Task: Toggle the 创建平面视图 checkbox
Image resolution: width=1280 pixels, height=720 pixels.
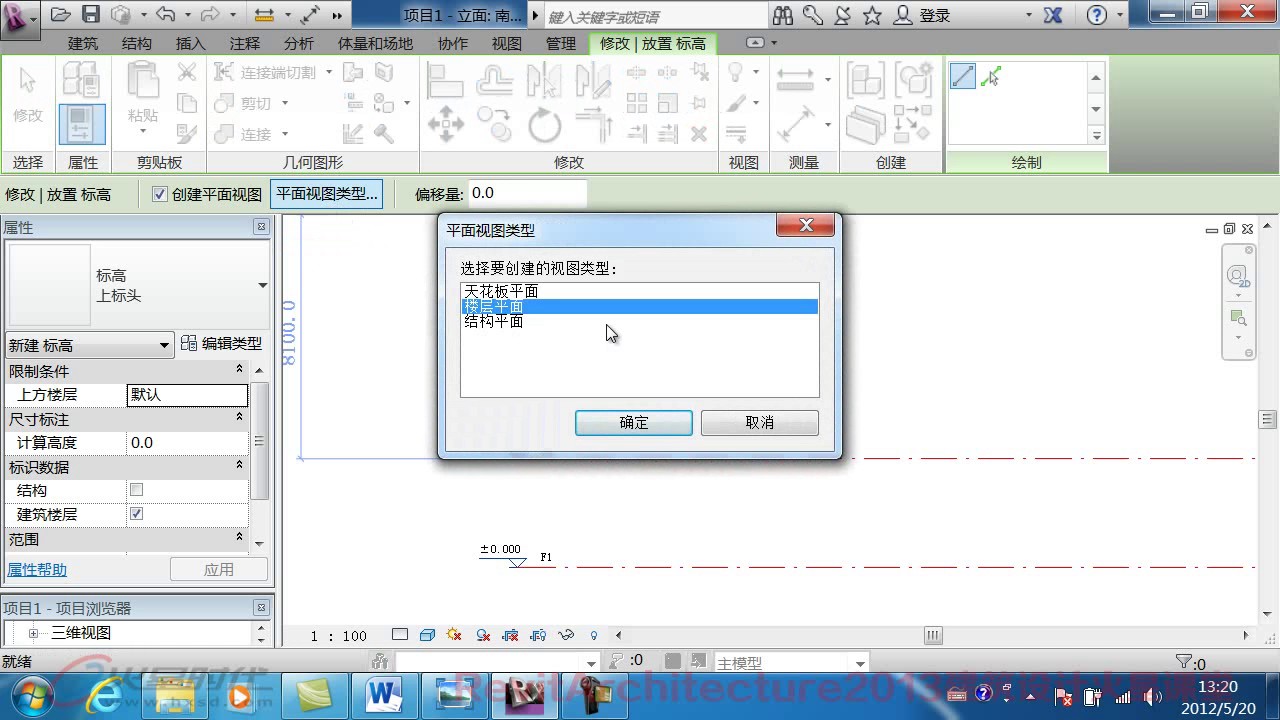Action: coord(160,194)
